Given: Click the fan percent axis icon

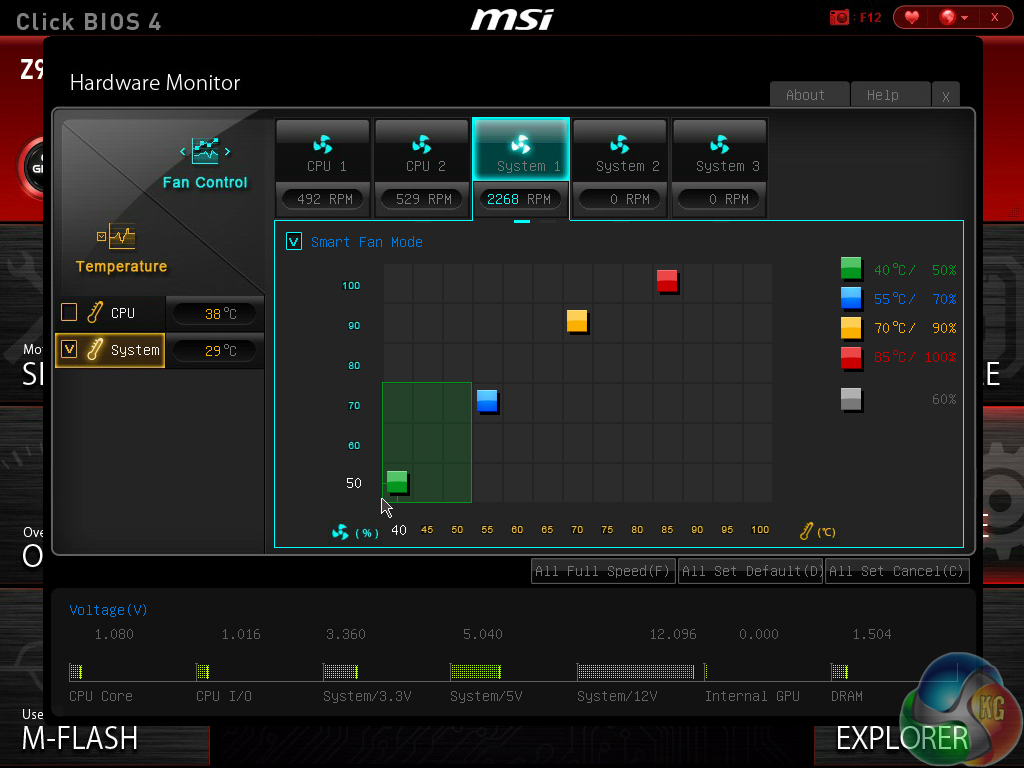Looking at the screenshot, I should (340, 532).
